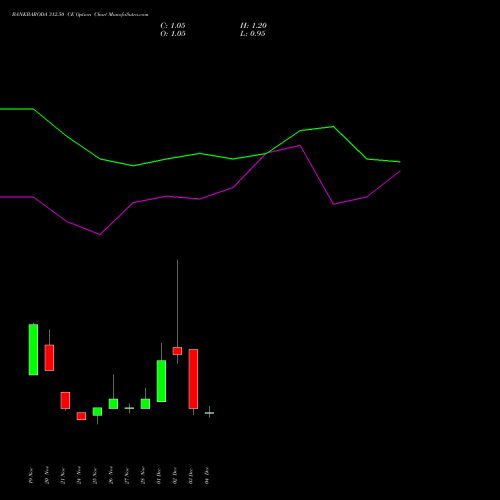This screenshot has height=500, width=500.
Task: Click the BANKBARODA CE Options chart title
Action: coord(80,15)
